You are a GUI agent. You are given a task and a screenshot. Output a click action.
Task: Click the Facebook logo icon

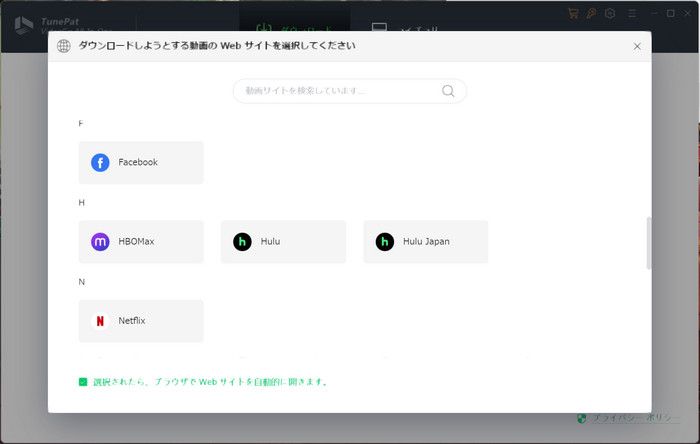tap(100, 162)
